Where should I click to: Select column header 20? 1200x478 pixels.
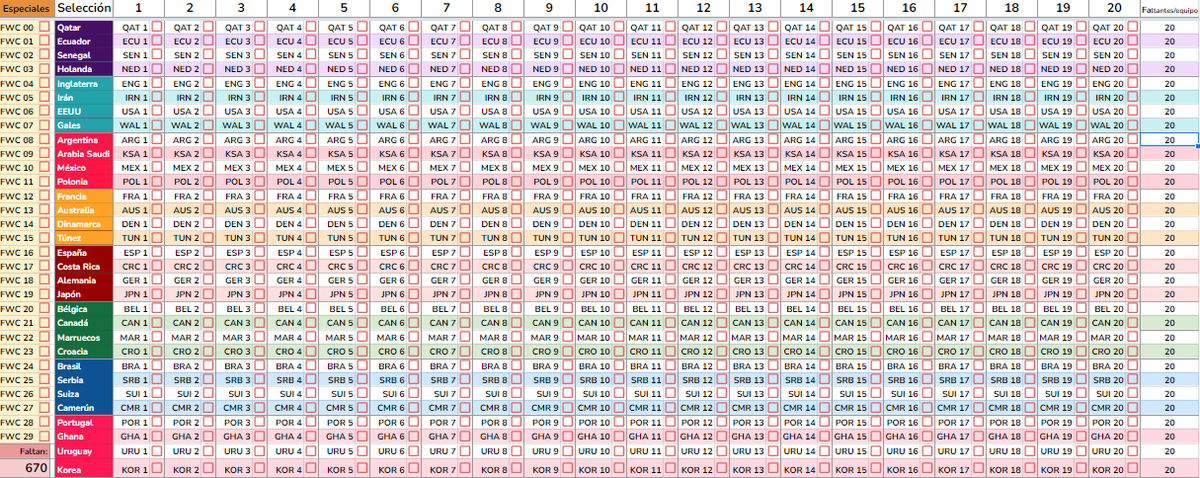(1112, 9)
